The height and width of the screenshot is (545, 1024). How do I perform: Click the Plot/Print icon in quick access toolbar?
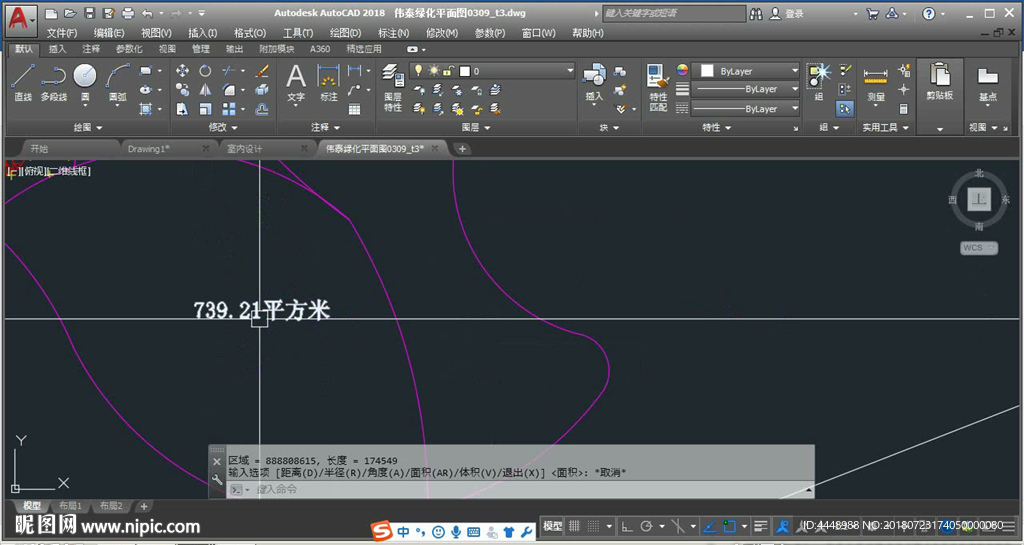click(x=128, y=13)
